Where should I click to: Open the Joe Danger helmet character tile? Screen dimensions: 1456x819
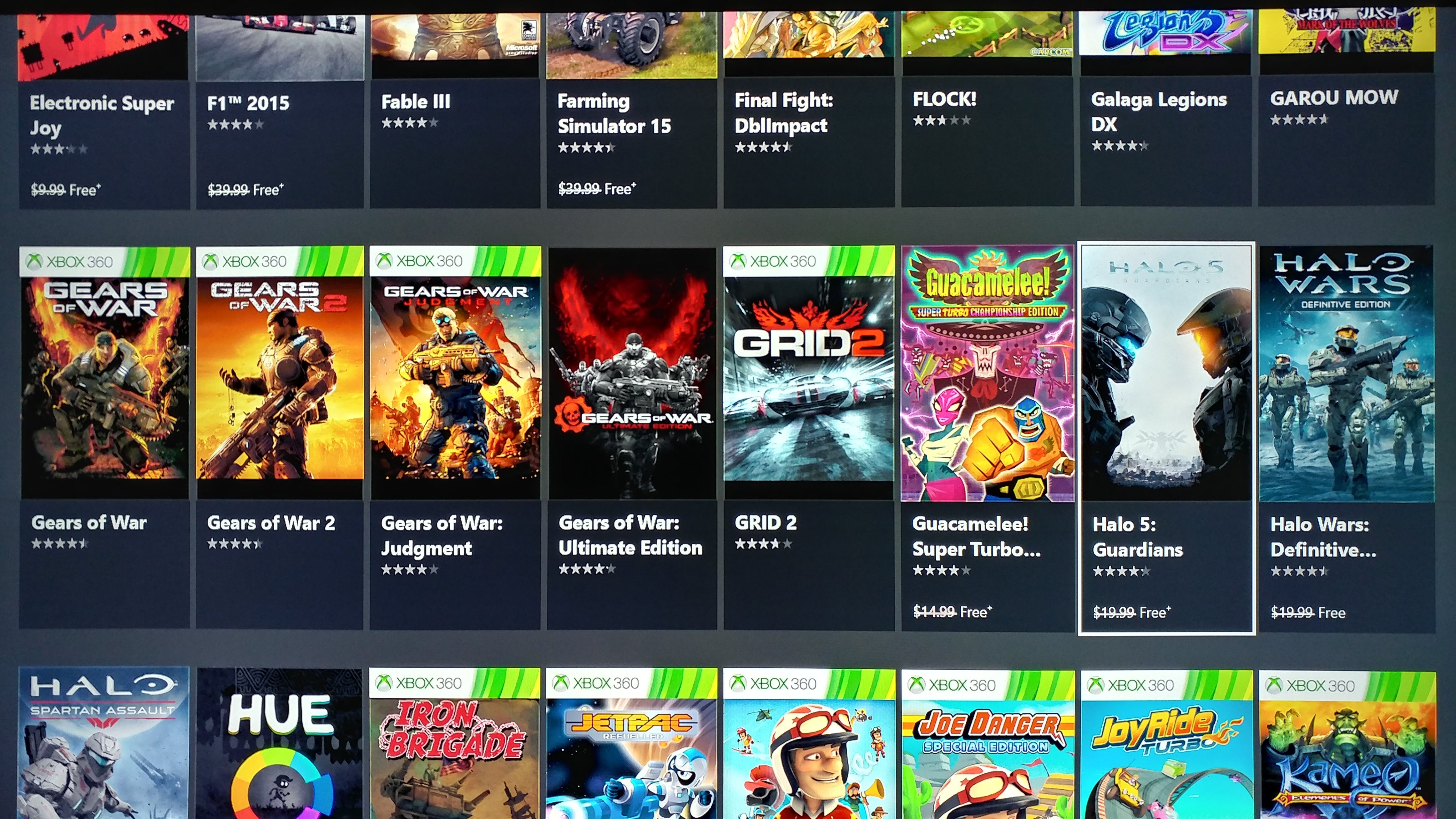[809, 744]
